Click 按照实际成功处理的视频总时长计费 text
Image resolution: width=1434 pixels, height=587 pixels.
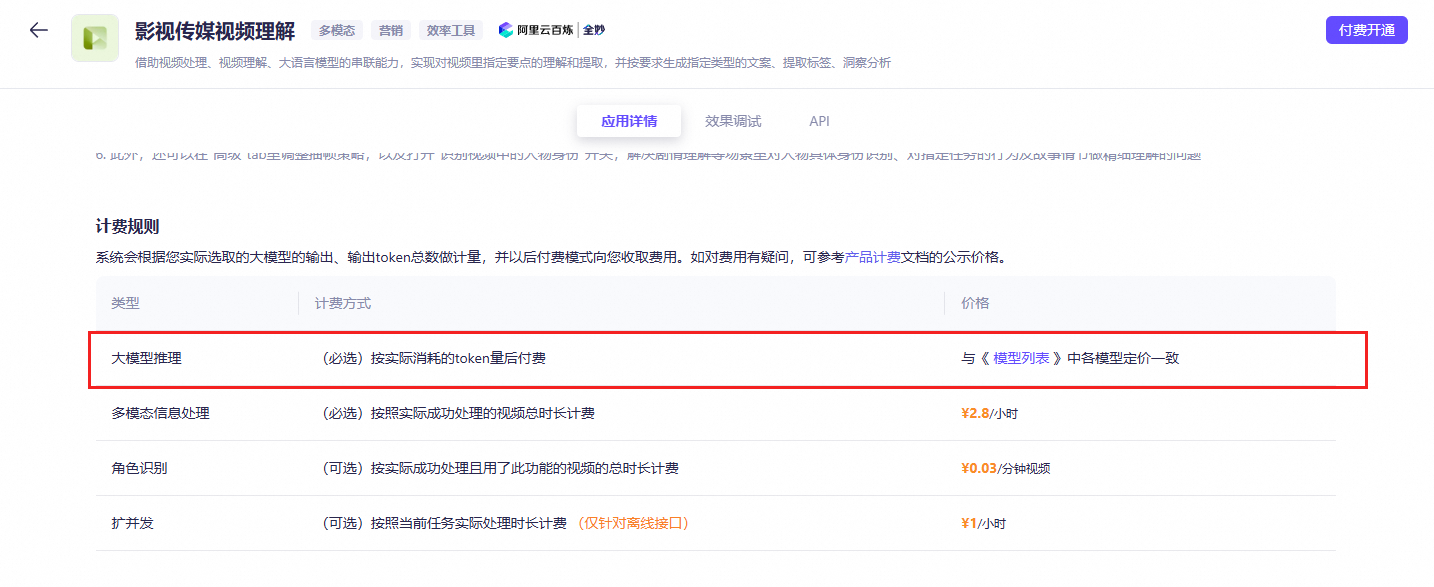point(483,413)
